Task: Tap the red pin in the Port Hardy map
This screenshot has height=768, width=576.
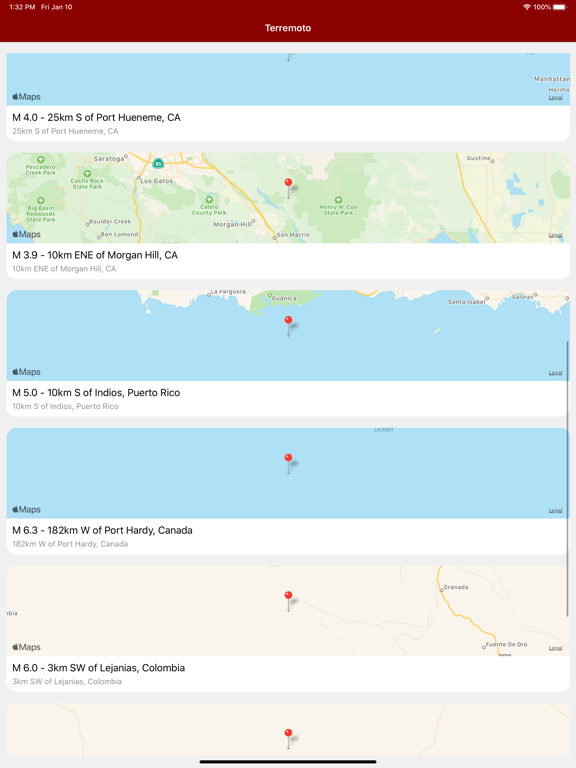Action: click(x=288, y=464)
